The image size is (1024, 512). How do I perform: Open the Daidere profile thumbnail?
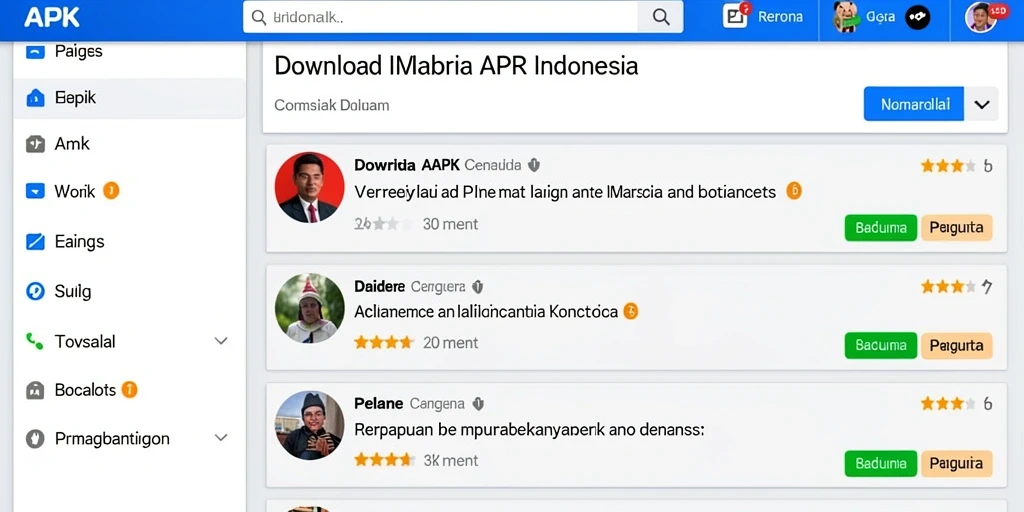coord(310,308)
